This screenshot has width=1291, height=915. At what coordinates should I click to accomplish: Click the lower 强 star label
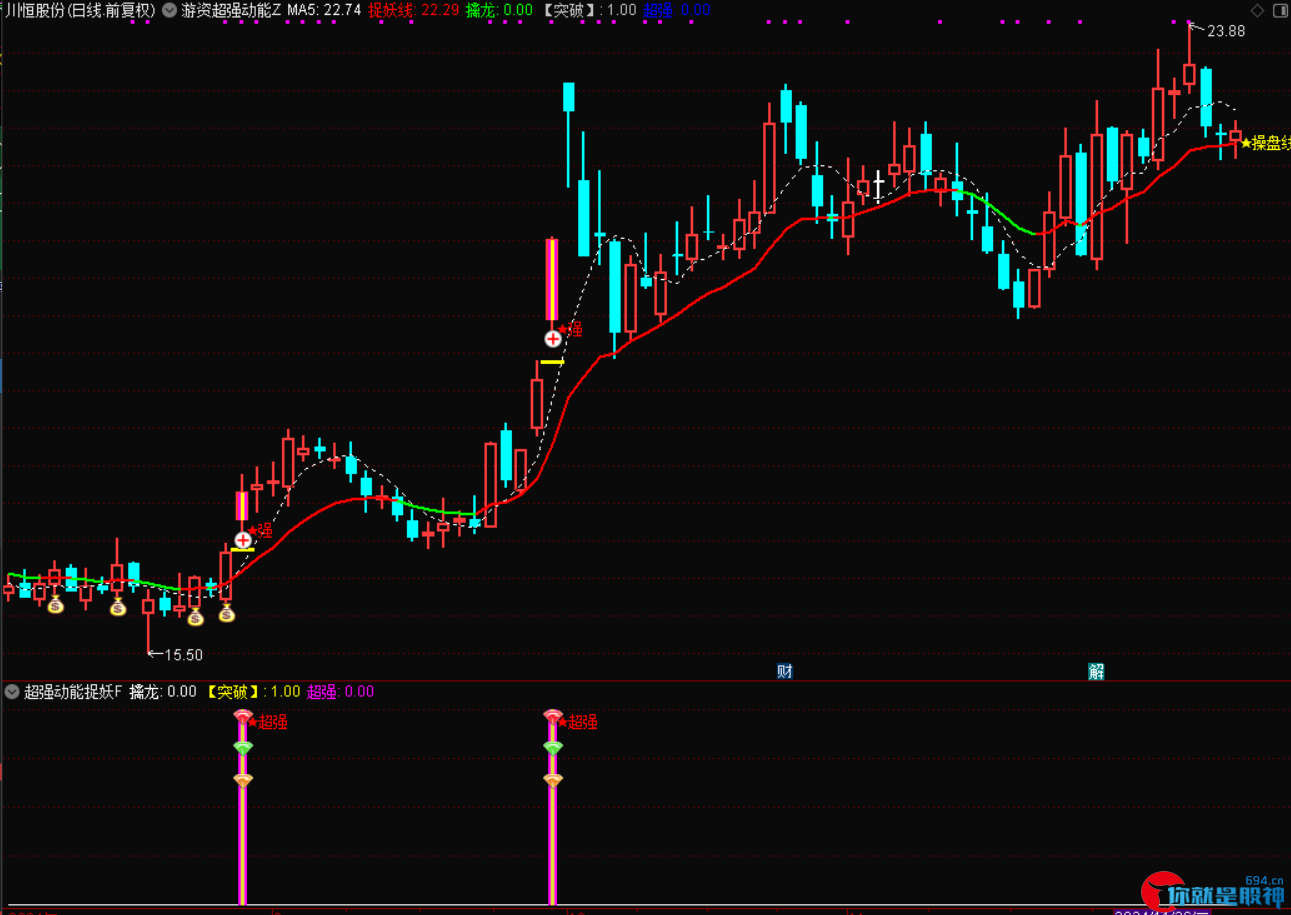coord(260,530)
